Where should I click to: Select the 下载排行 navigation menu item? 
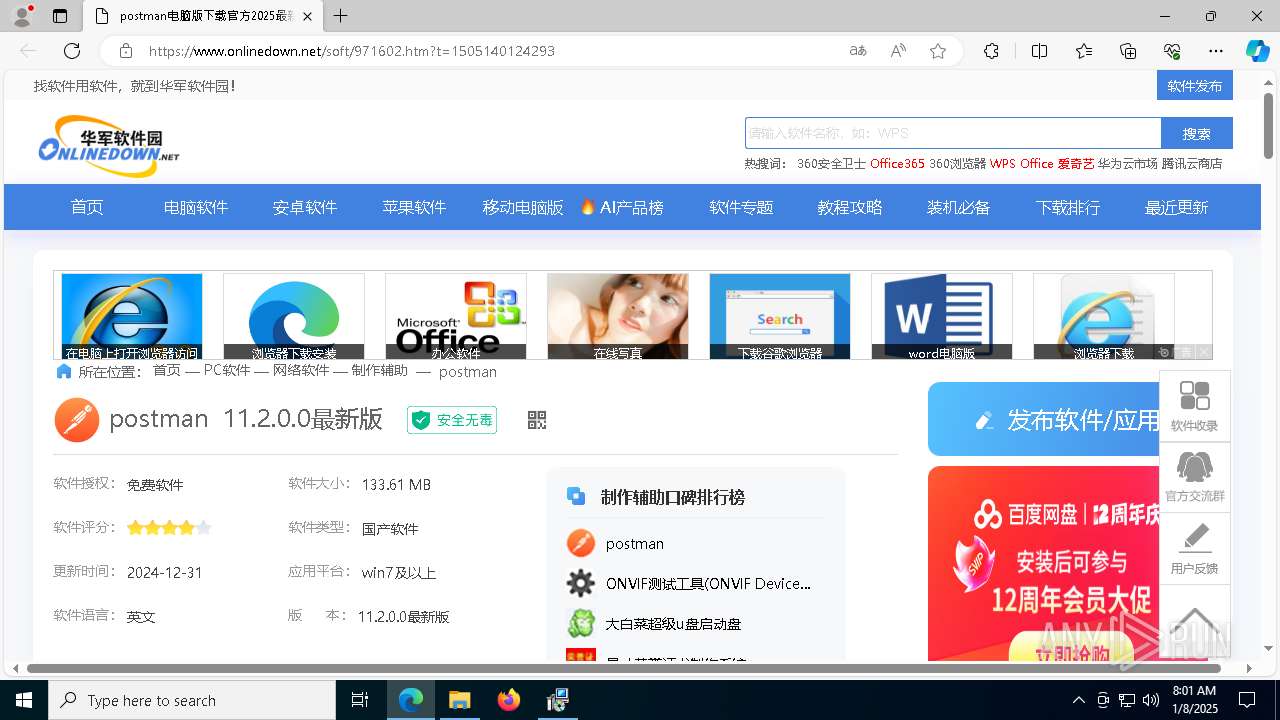click(1068, 207)
